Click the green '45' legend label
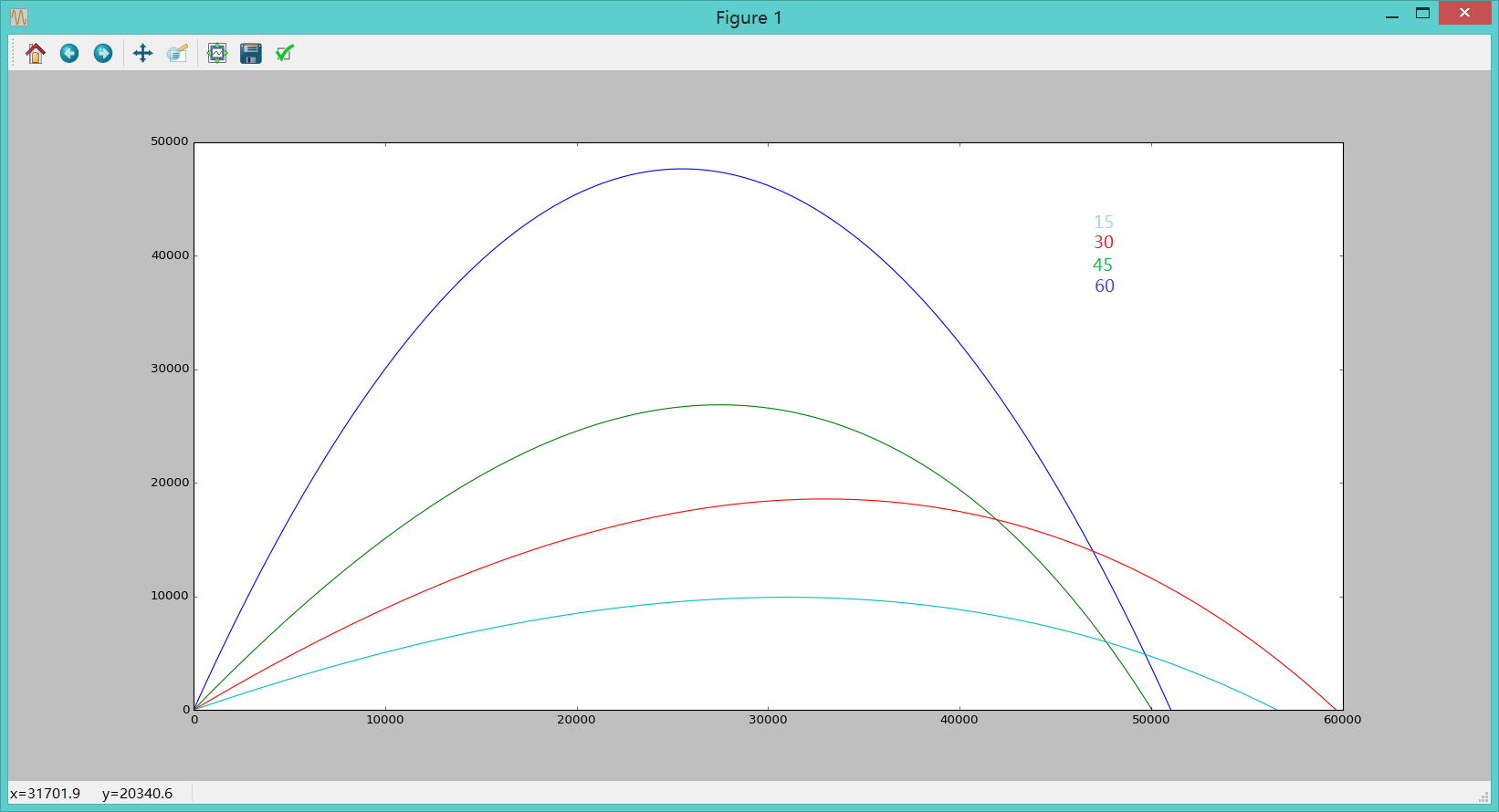This screenshot has width=1499, height=812. [x=1103, y=265]
